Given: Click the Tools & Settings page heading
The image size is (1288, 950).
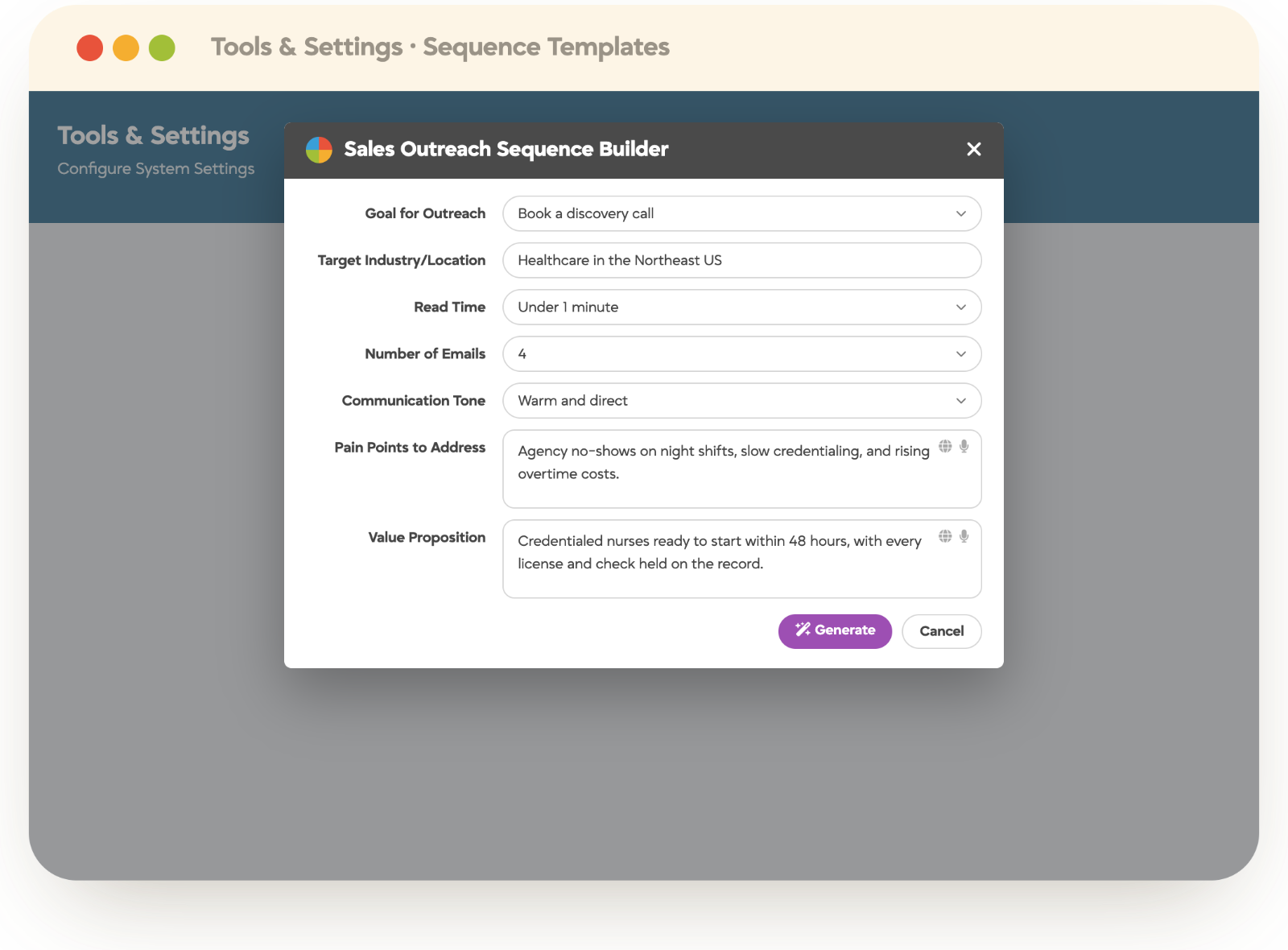Looking at the screenshot, I should [x=153, y=135].
